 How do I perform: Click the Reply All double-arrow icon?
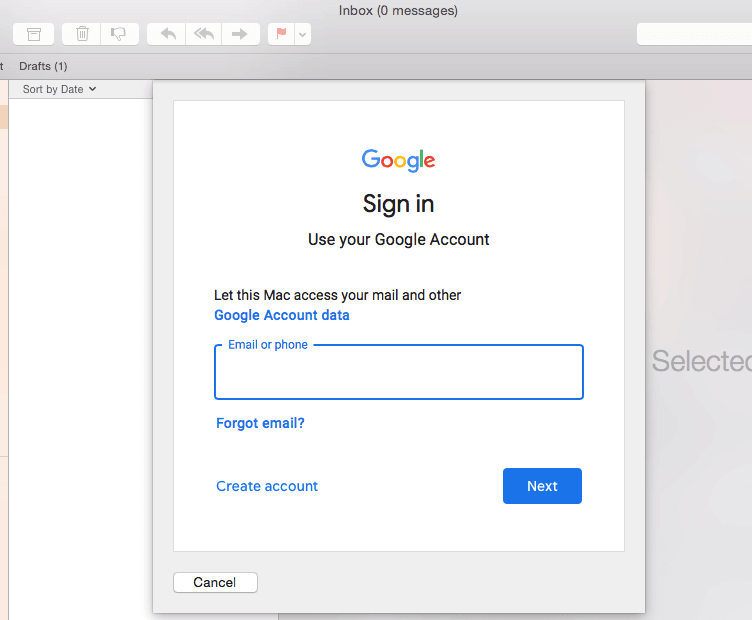coord(204,34)
